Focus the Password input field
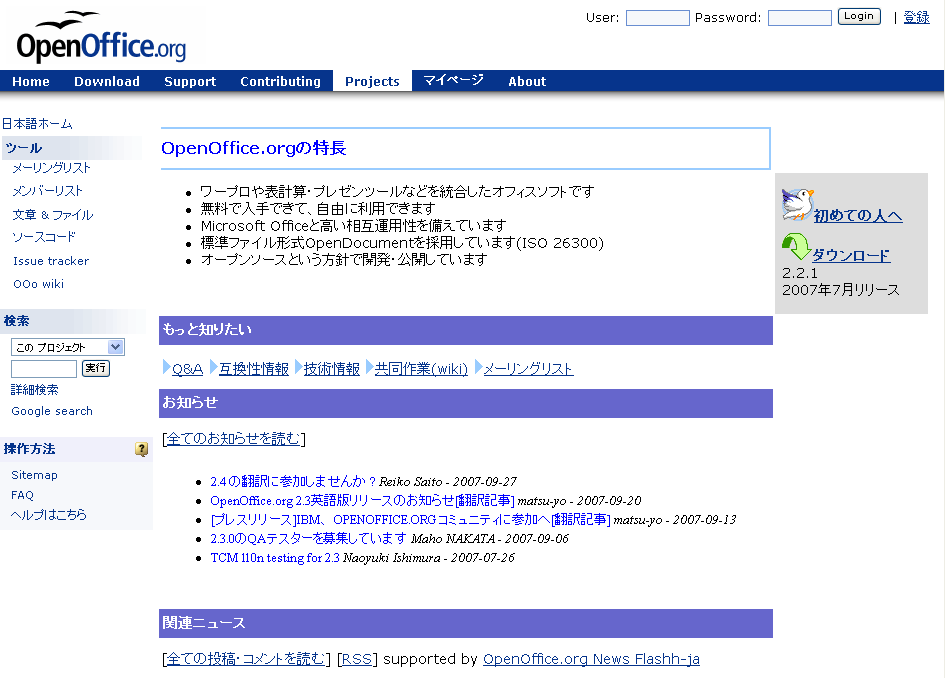 click(x=799, y=17)
